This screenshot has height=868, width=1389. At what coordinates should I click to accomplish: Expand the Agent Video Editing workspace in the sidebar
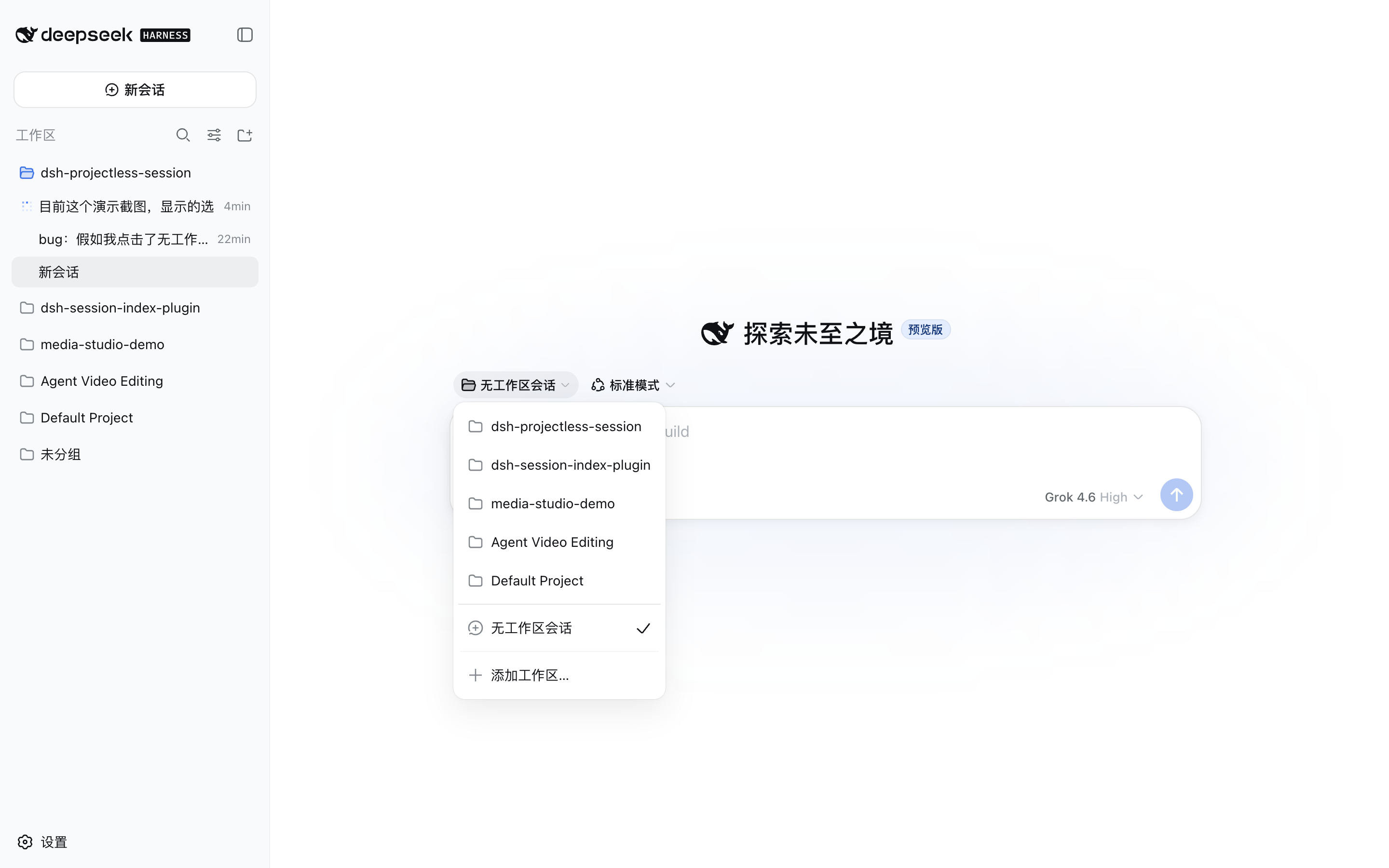[135, 381]
